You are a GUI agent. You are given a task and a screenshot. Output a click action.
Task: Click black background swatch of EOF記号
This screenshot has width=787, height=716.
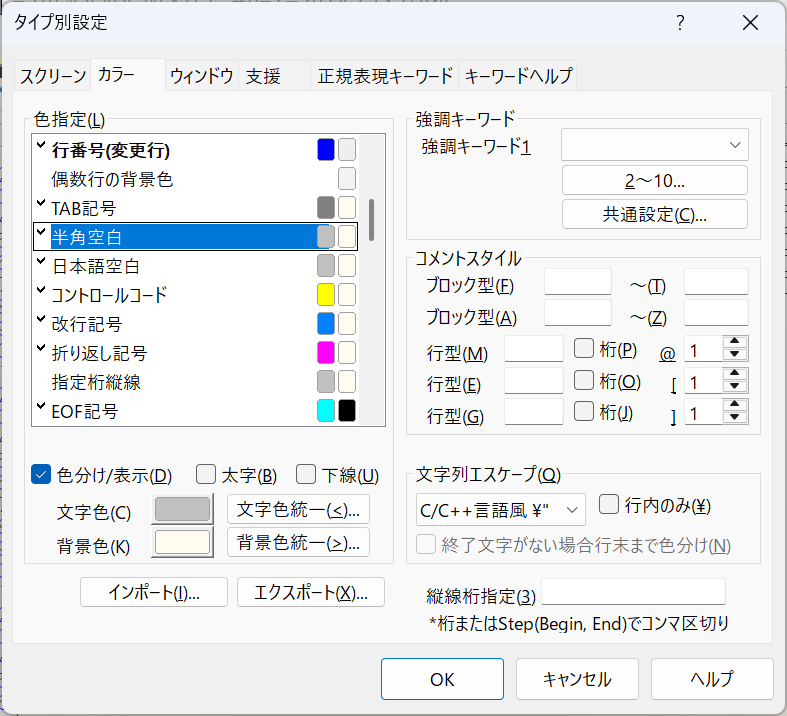pos(347,410)
